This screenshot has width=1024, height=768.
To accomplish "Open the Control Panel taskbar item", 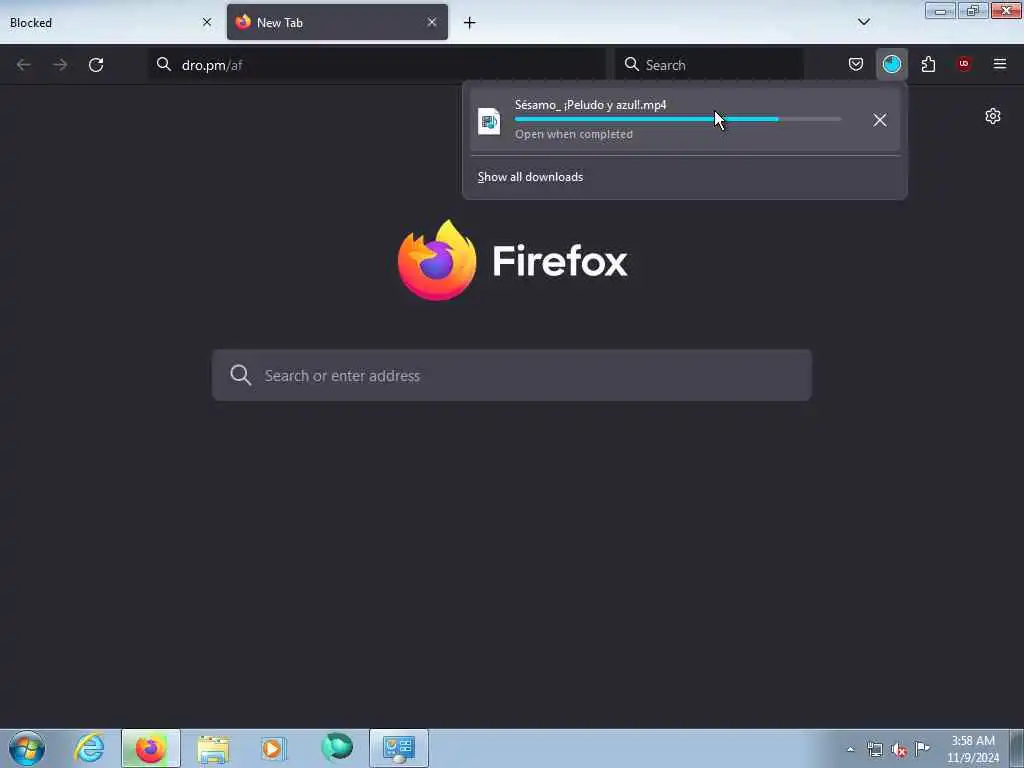I will [399, 748].
